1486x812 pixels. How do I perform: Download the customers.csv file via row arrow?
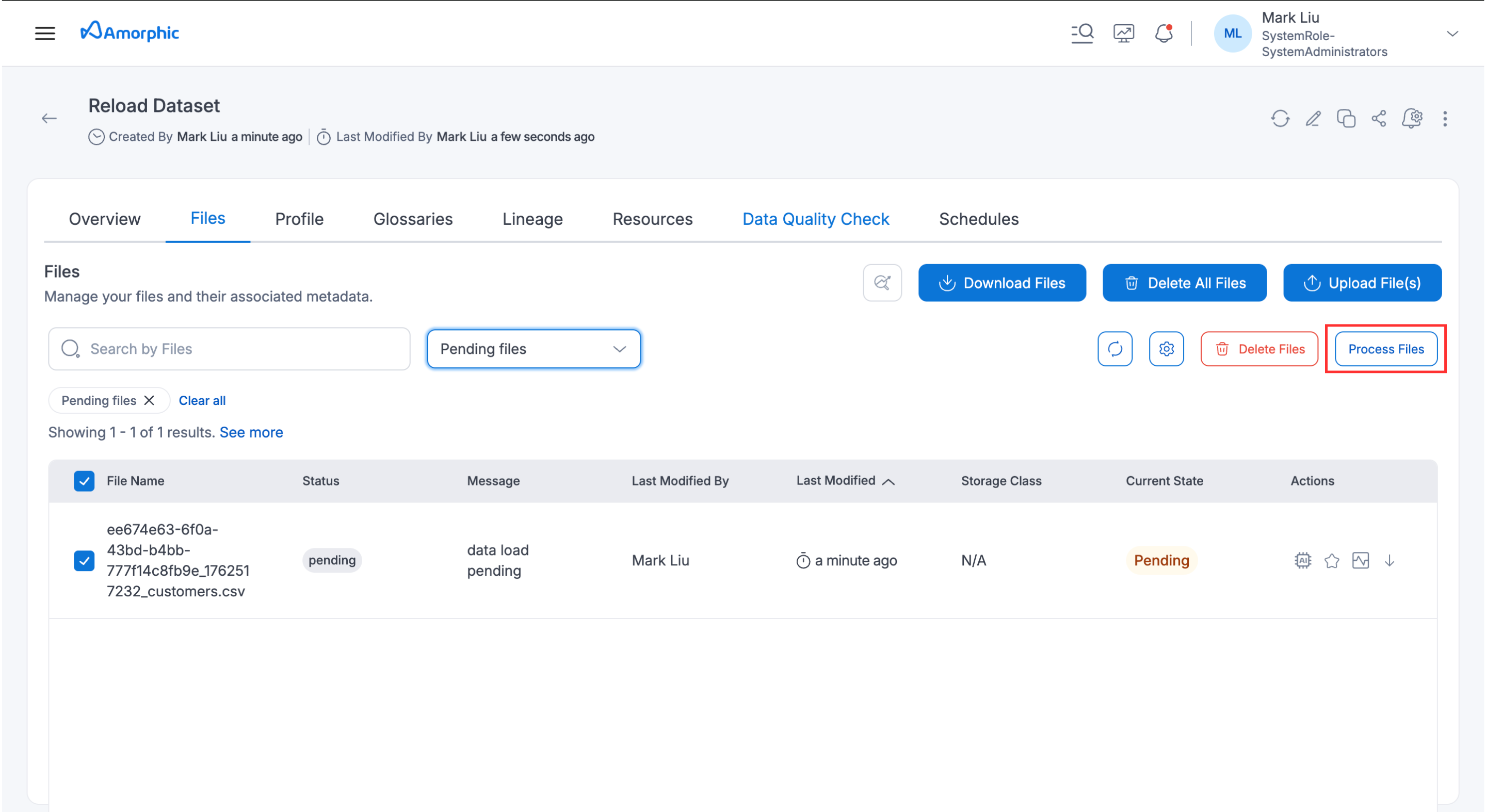[1390, 560]
